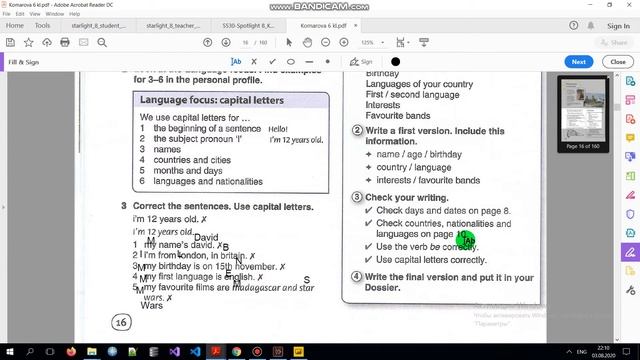Open the Windows Start menu
Viewport: 640px width, 360px height.
9,351
